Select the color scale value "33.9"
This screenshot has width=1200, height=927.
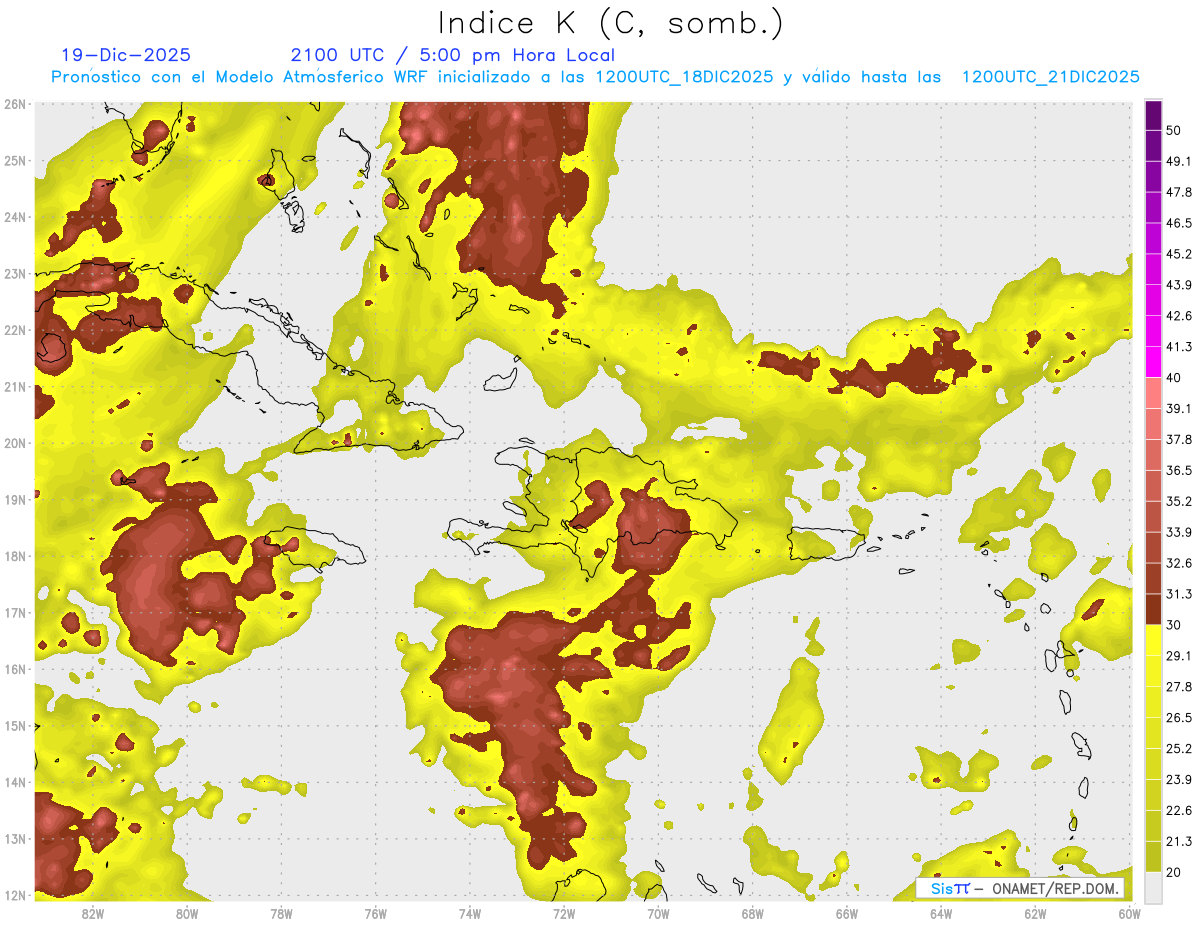click(1179, 532)
